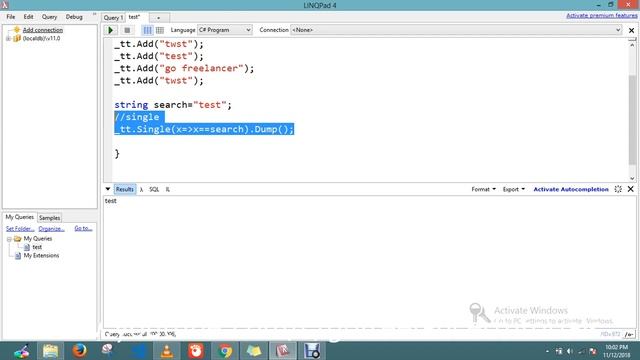The image size is (640, 360).
Task: Click the editor vertical scrollbar thumb
Action: click(632, 120)
